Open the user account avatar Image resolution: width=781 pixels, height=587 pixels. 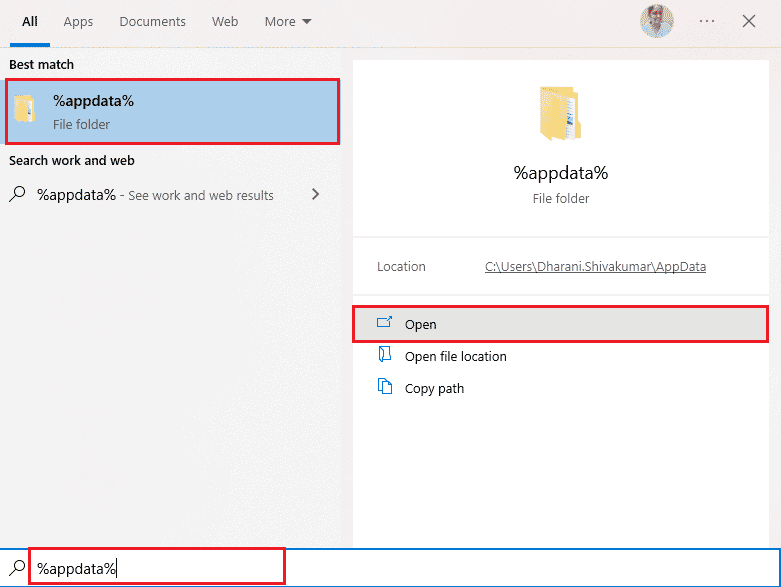point(657,21)
